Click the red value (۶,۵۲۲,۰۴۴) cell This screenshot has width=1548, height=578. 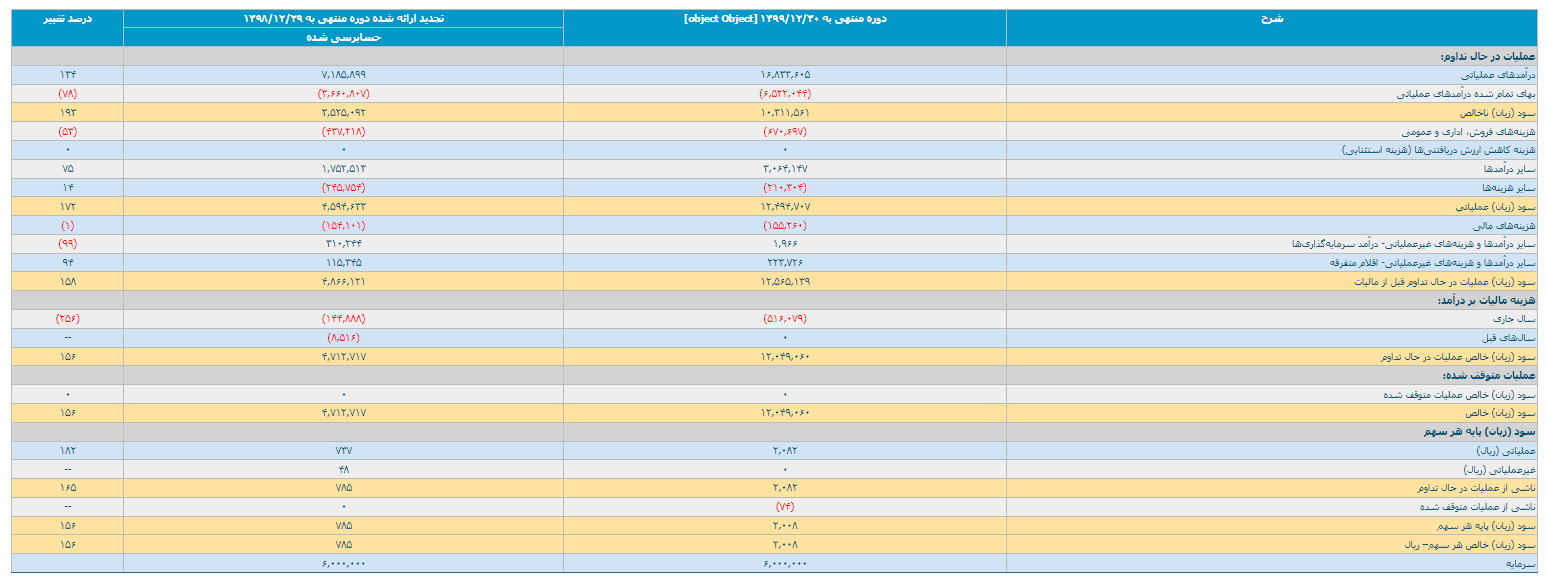(x=784, y=94)
